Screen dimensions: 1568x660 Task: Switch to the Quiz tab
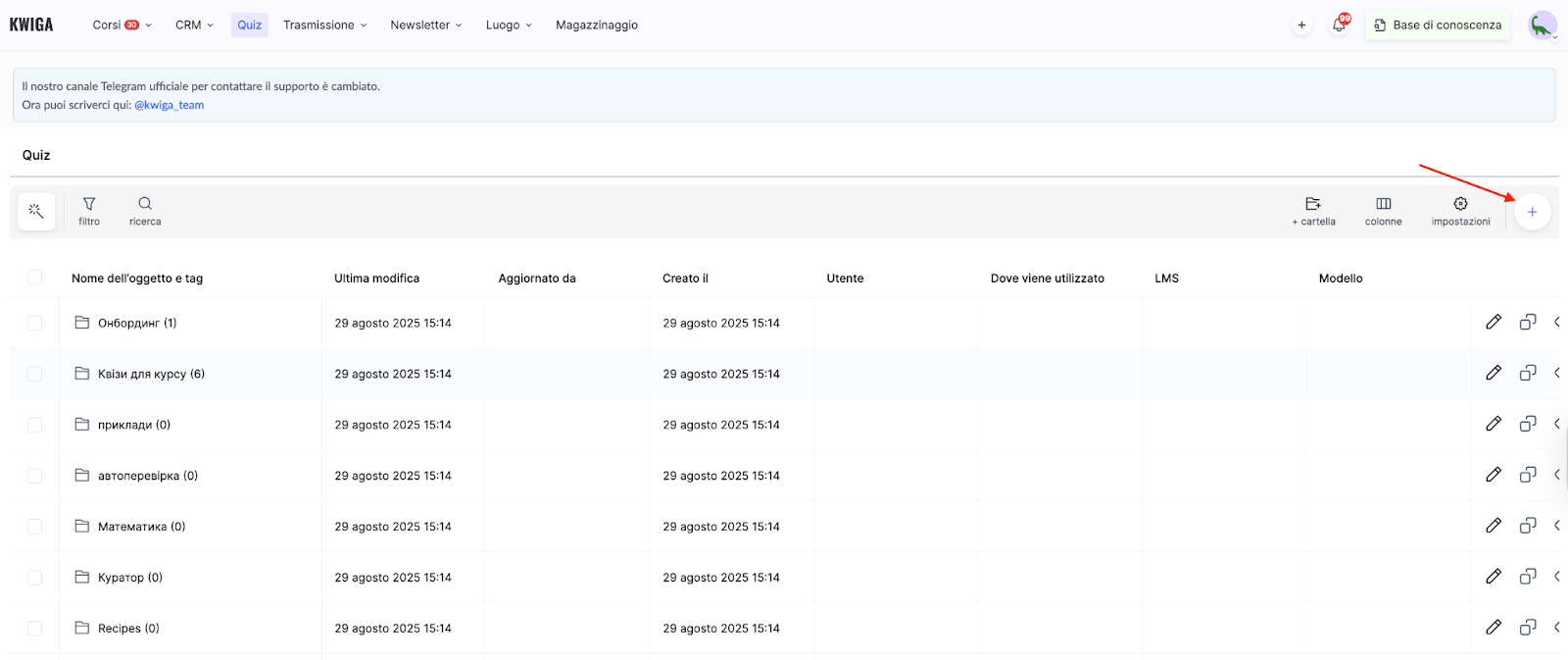(250, 25)
